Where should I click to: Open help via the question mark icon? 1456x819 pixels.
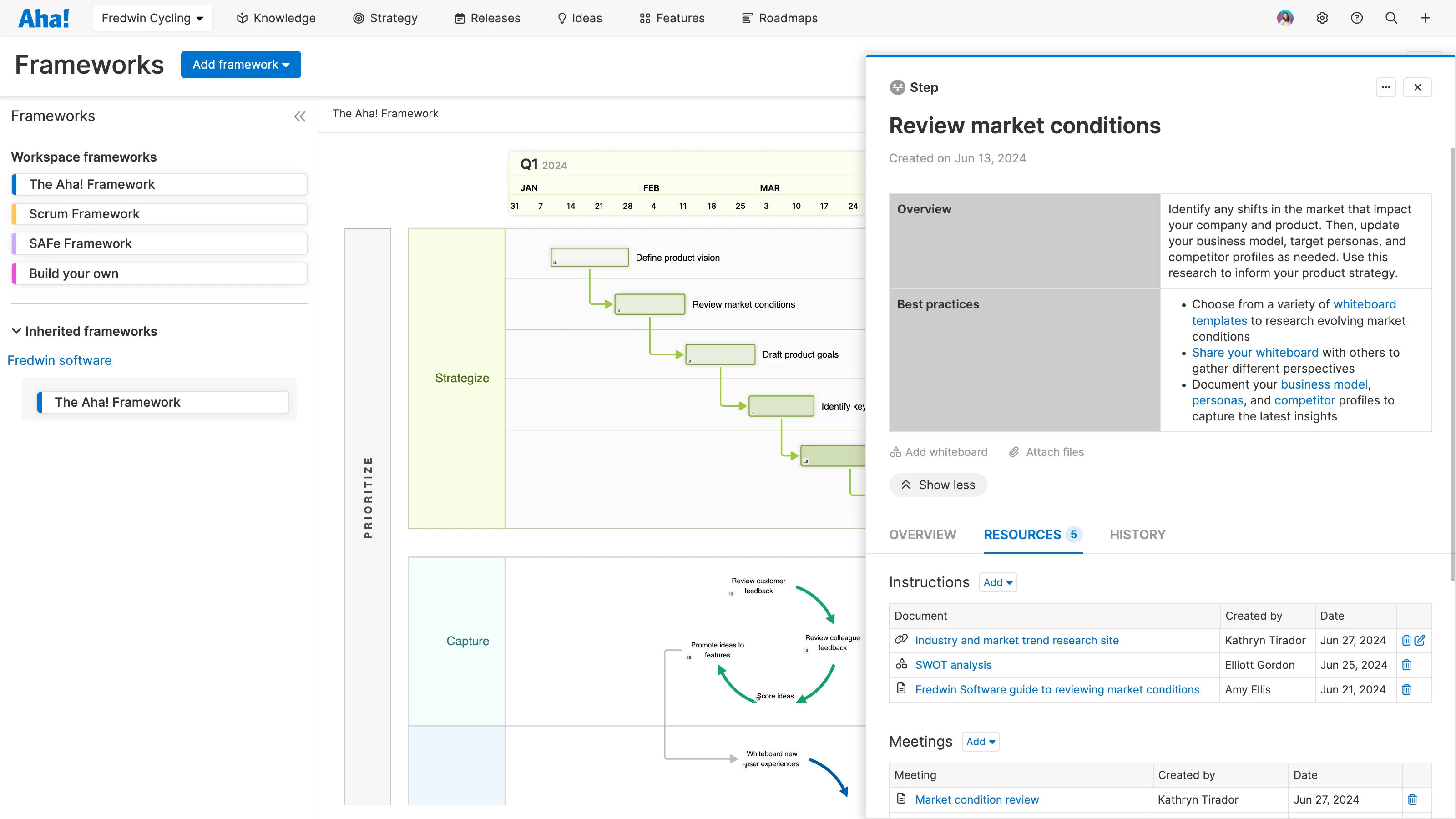(1357, 18)
